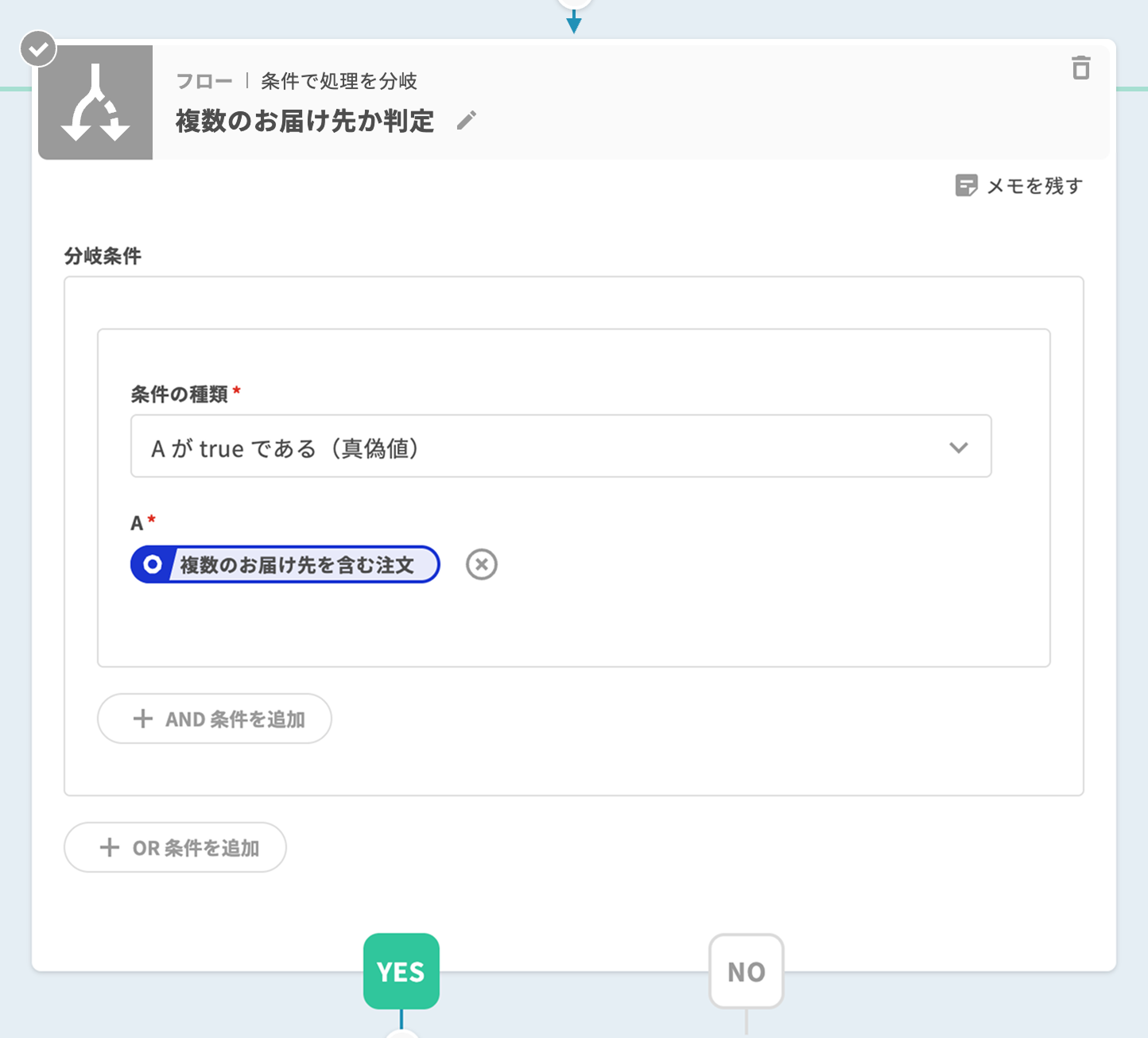1148x1038 pixels.
Task: Click the 複数のお届け先を含む注文 variable chip
Action: 297,565
